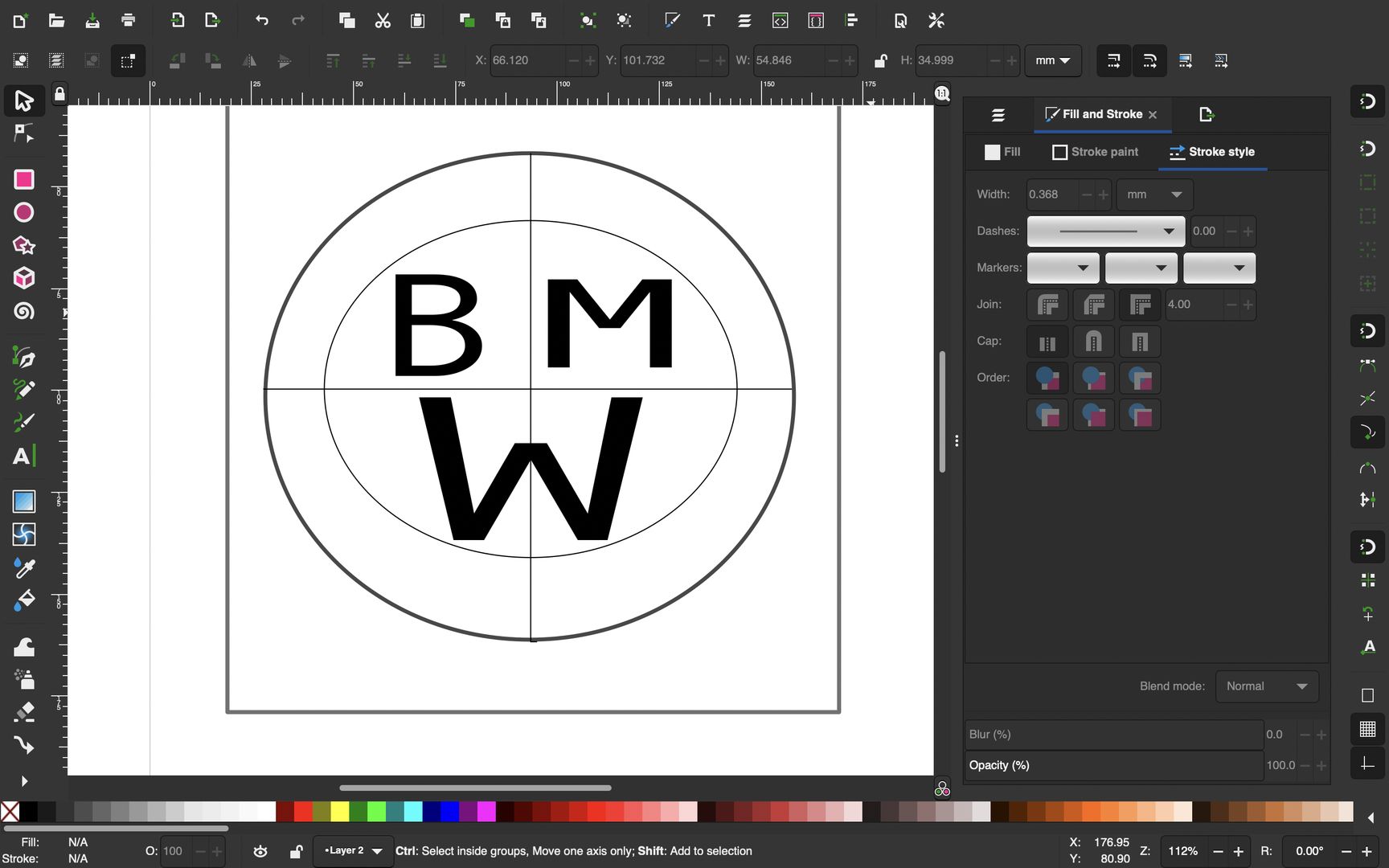Select the Pen Bezier tool
1389x868 pixels.
click(x=24, y=357)
